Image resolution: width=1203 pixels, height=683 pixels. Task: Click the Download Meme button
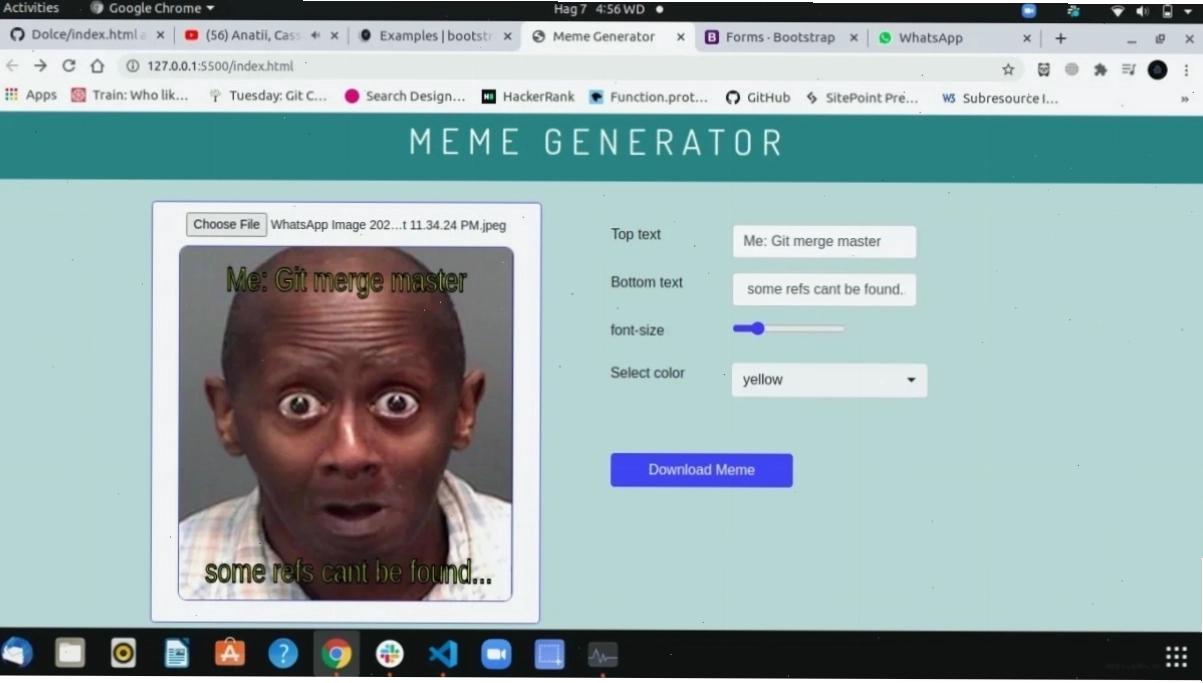[701, 470]
